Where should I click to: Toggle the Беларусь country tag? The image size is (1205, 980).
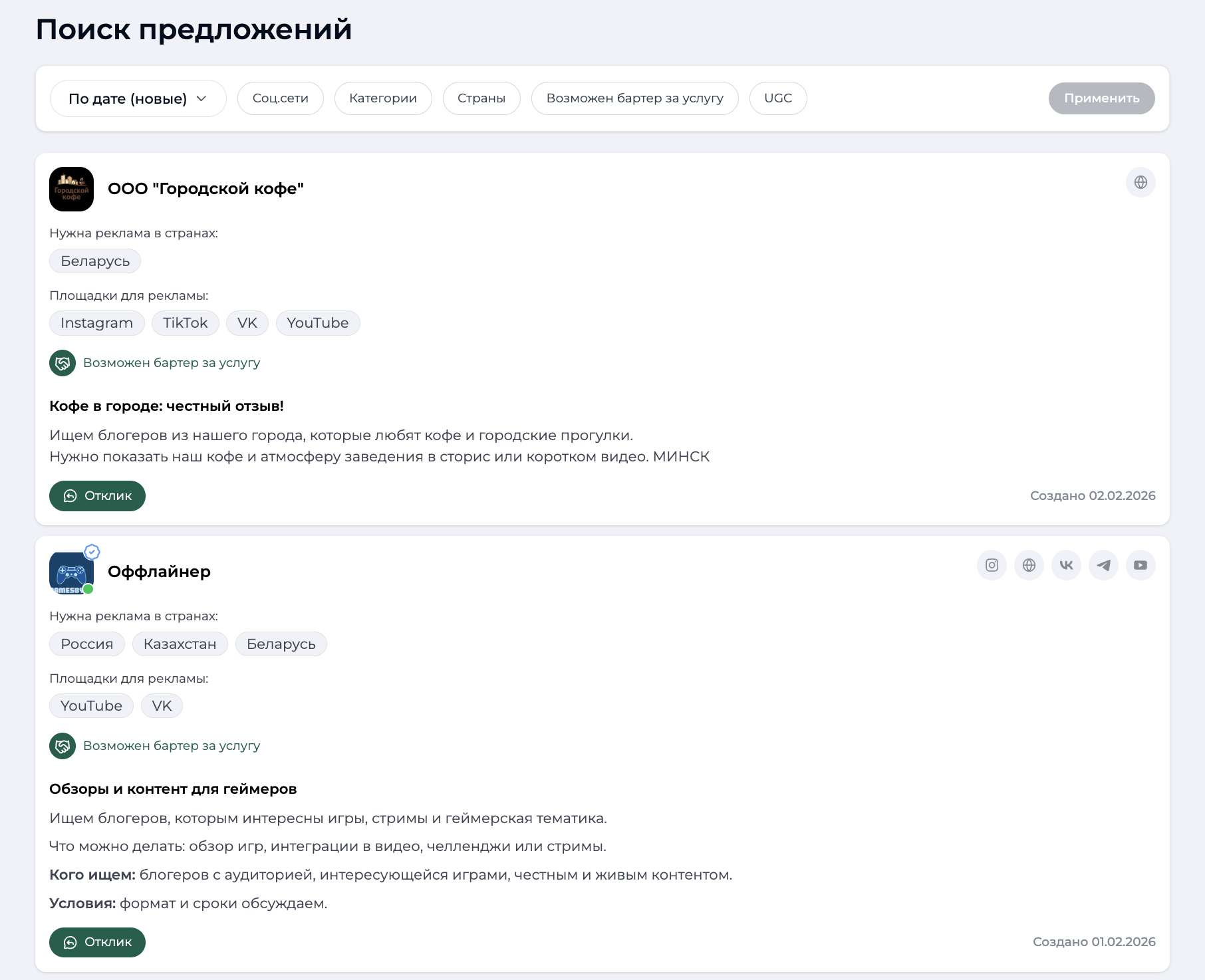tap(94, 261)
